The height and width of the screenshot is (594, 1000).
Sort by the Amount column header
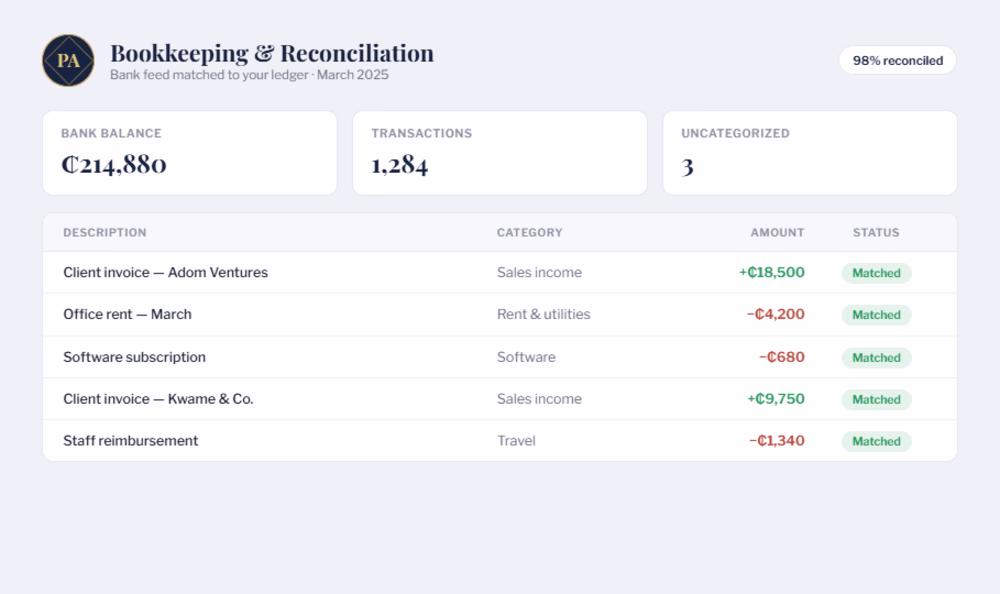click(x=777, y=233)
